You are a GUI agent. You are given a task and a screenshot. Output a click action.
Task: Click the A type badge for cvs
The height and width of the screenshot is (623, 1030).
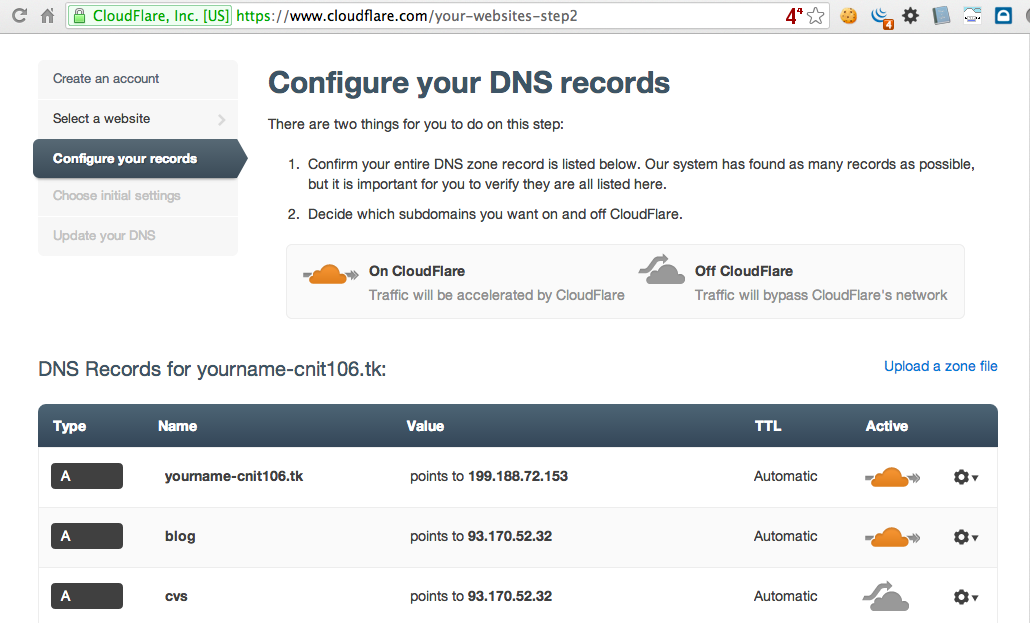[87, 596]
